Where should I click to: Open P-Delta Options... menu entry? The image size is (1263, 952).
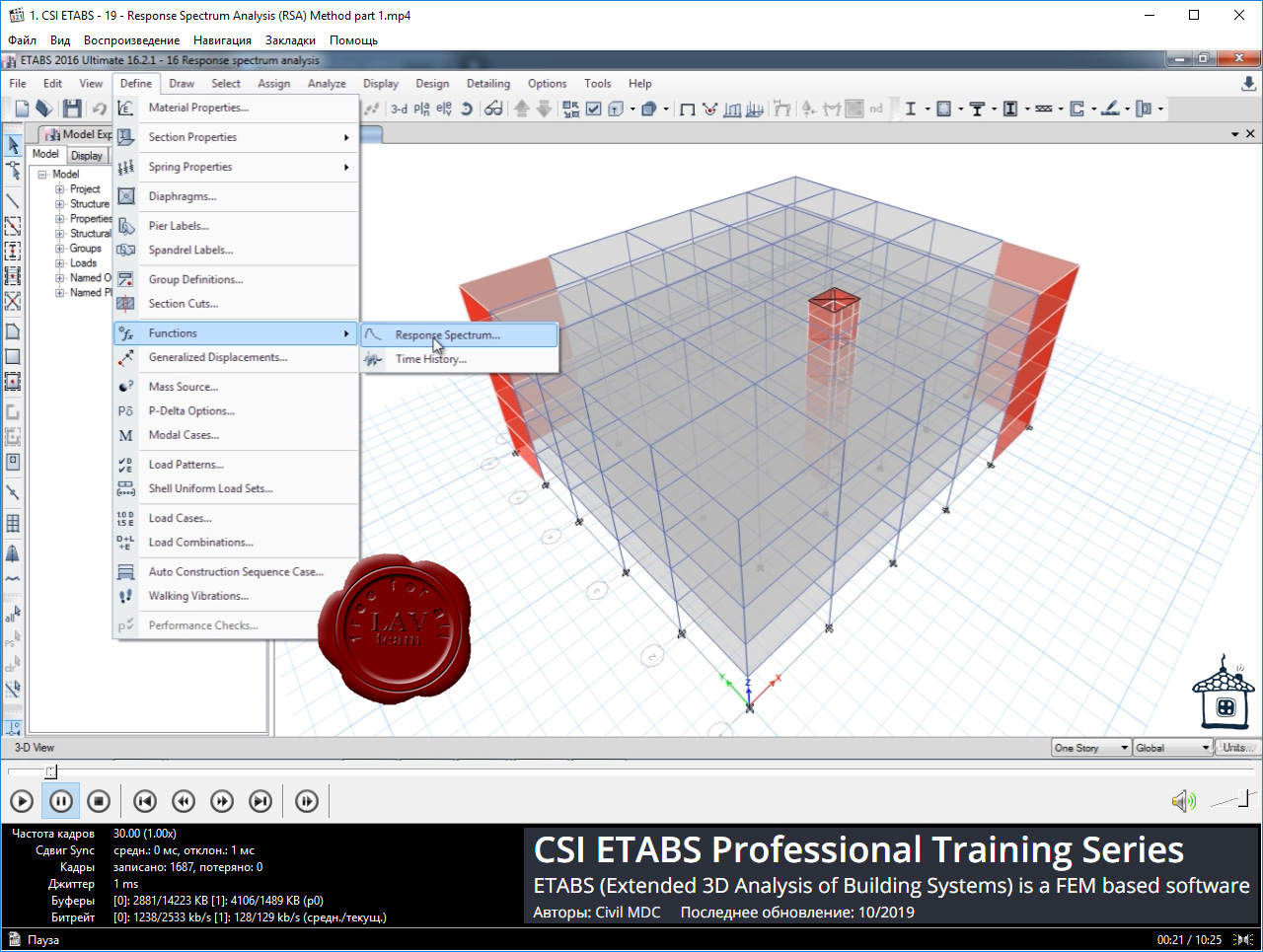click(236, 411)
